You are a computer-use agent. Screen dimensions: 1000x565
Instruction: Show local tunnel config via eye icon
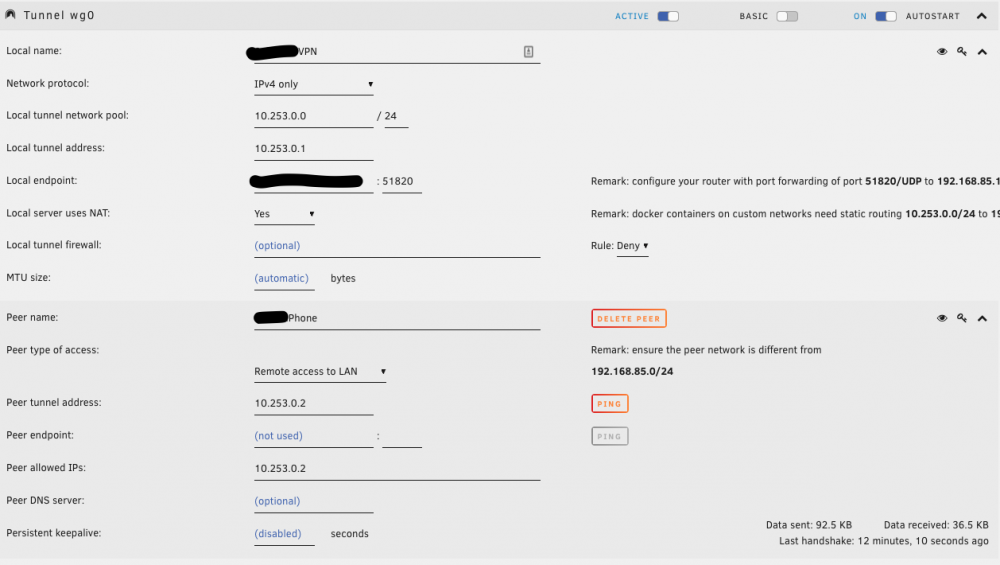942,52
